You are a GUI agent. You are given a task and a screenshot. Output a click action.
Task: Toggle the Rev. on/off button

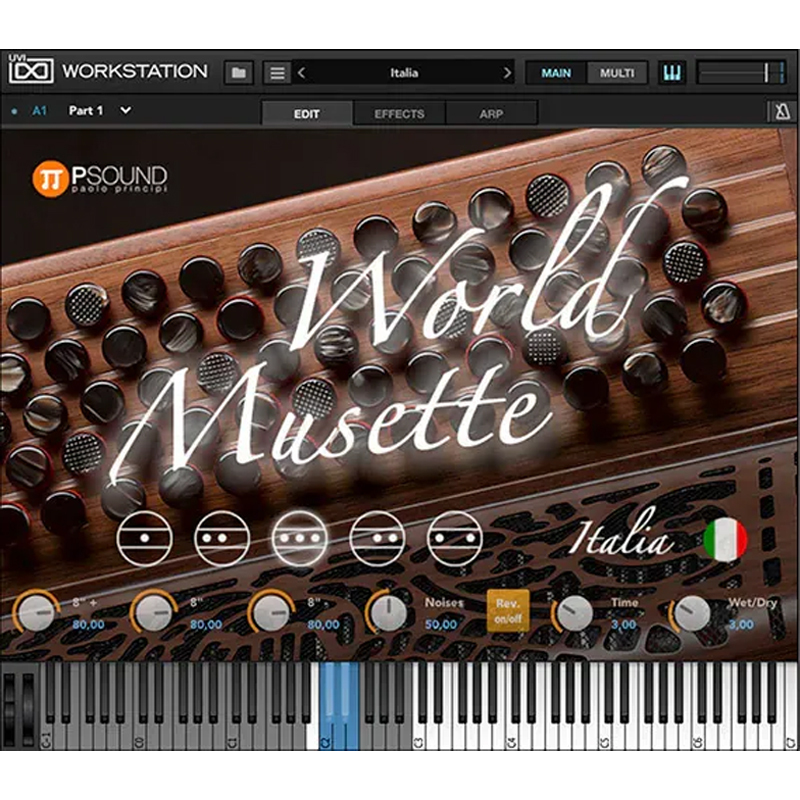click(x=508, y=610)
